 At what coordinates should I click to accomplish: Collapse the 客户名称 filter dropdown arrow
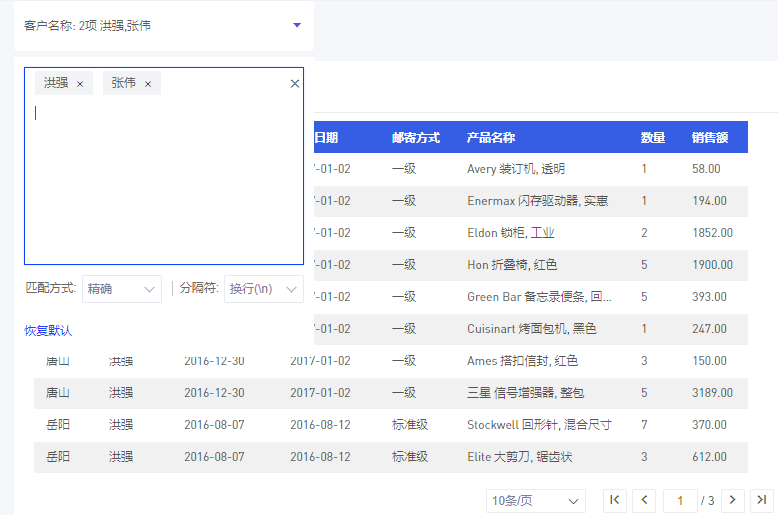[297, 25]
